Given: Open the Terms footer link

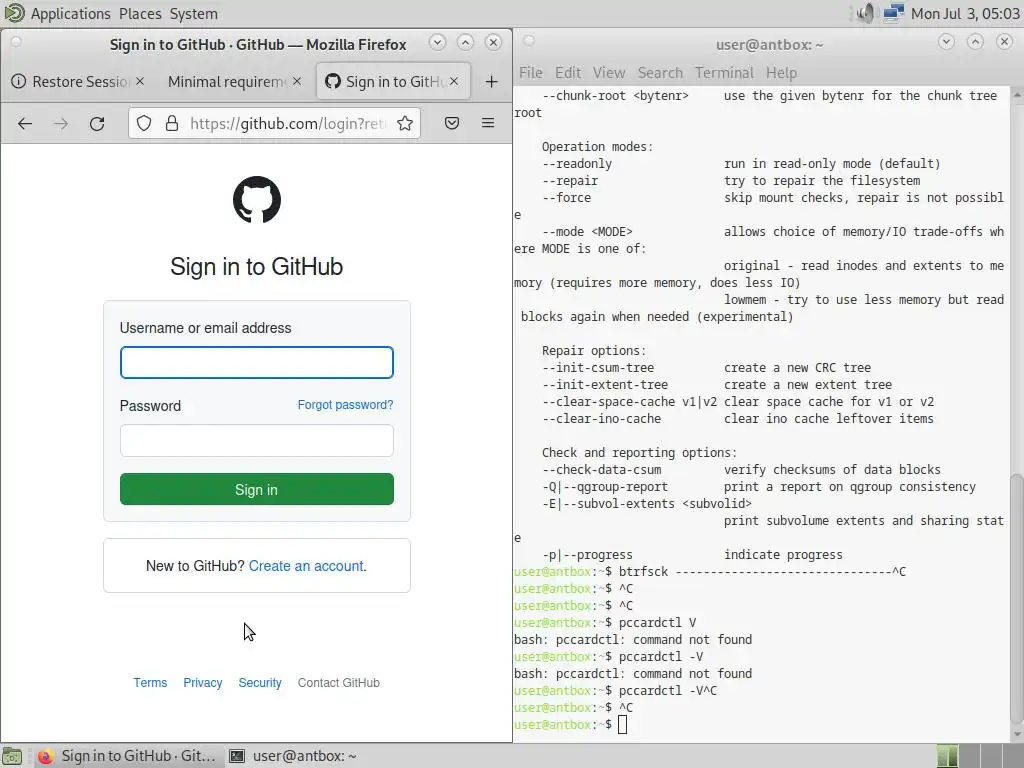Looking at the screenshot, I should (x=150, y=682).
